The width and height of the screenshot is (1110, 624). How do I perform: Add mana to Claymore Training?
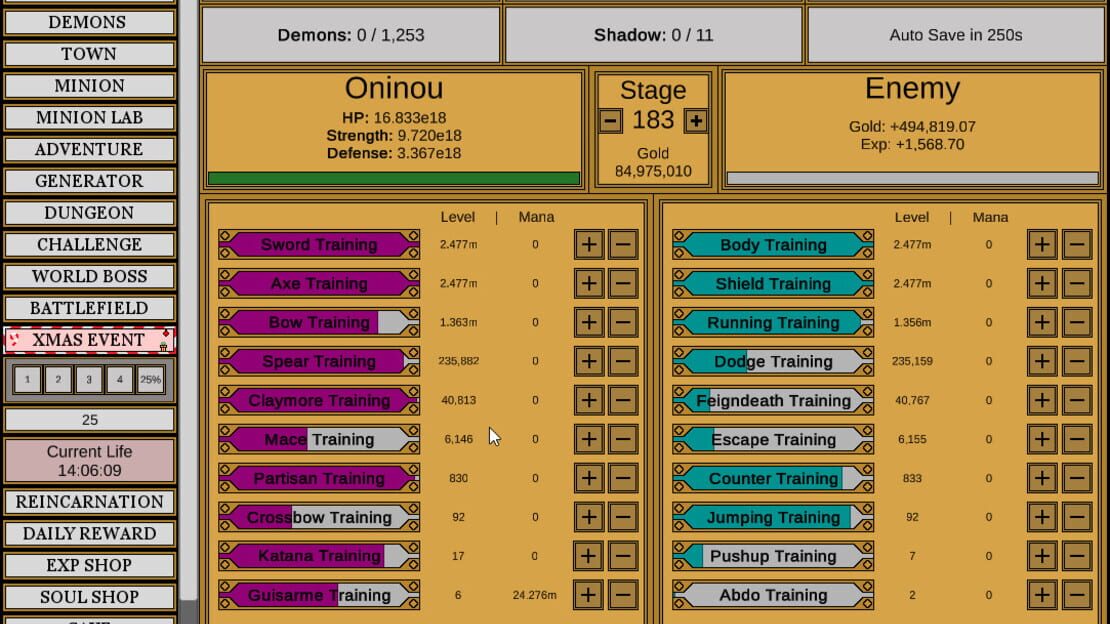588,400
